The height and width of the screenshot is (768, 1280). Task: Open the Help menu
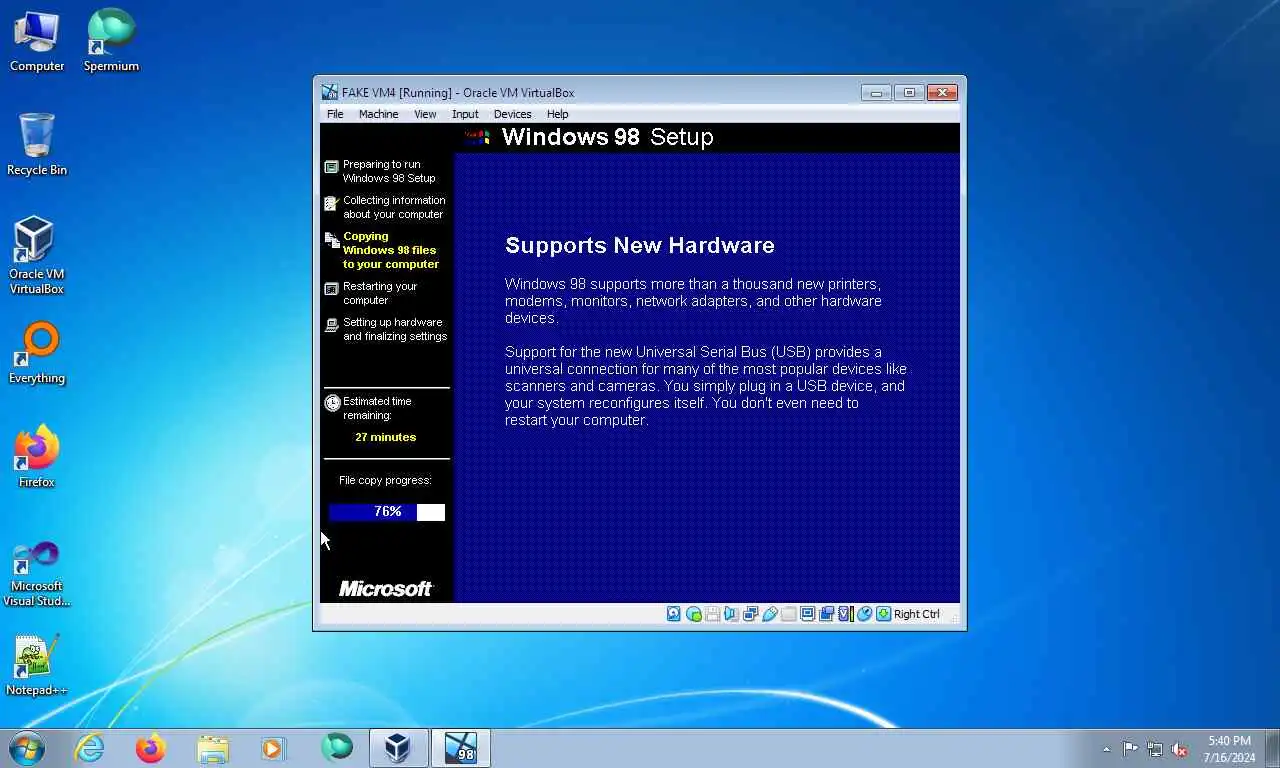[557, 114]
